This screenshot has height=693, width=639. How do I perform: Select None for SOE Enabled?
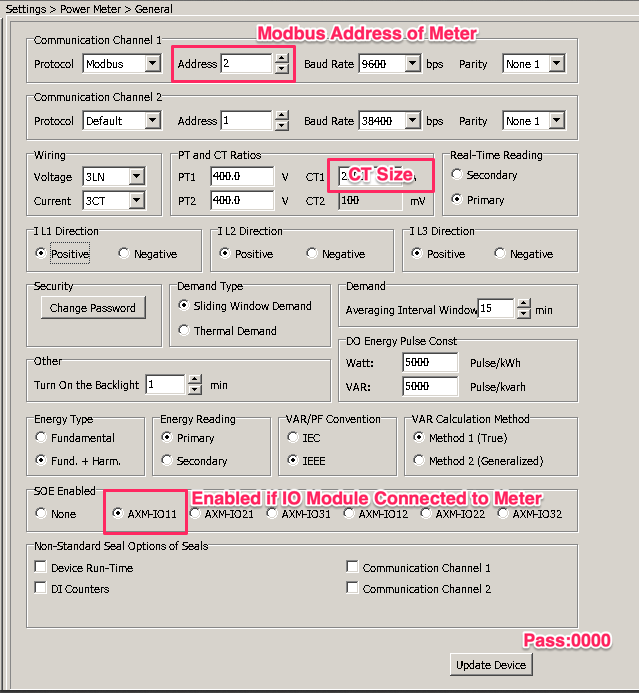pyautogui.click(x=56, y=514)
